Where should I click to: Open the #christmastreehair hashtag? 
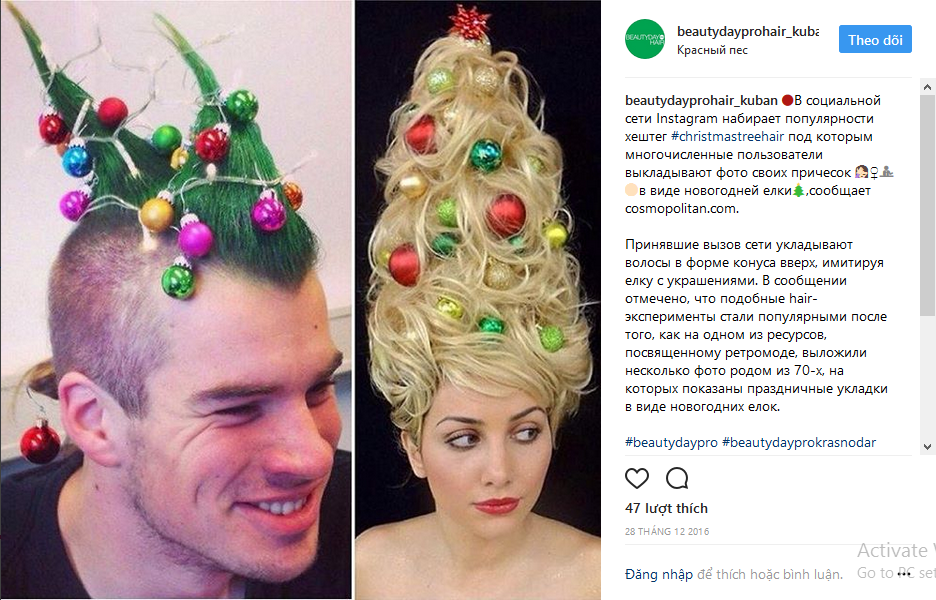(x=727, y=137)
